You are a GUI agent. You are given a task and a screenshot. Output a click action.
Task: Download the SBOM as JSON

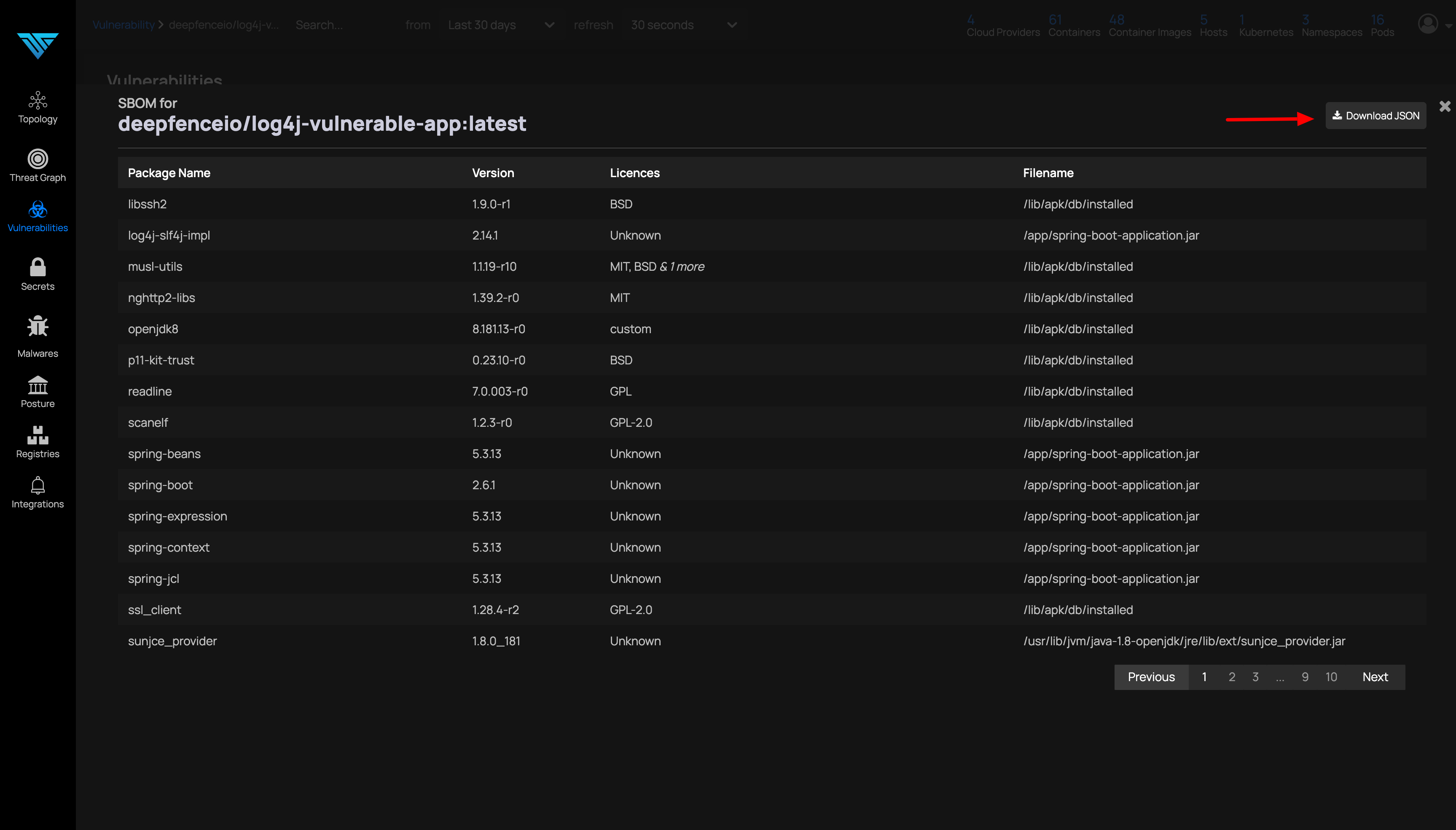(x=1375, y=115)
